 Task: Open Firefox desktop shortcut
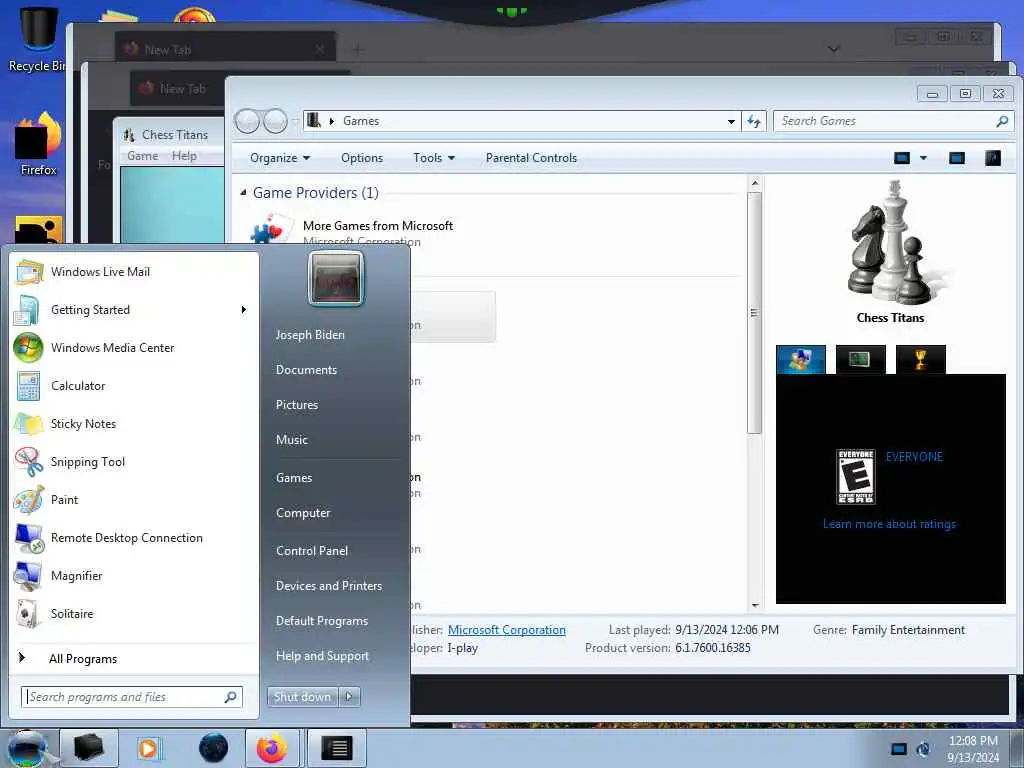pyautogui.click(x=38, y=145)
